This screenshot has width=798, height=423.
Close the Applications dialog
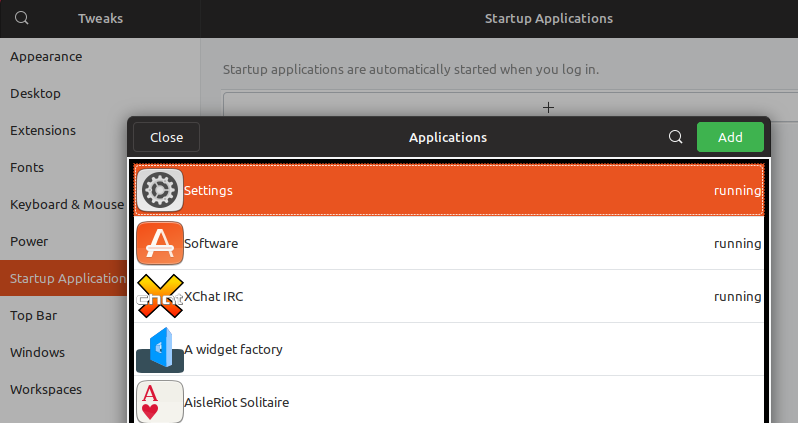pyautogui.click(x=166, y=137)
